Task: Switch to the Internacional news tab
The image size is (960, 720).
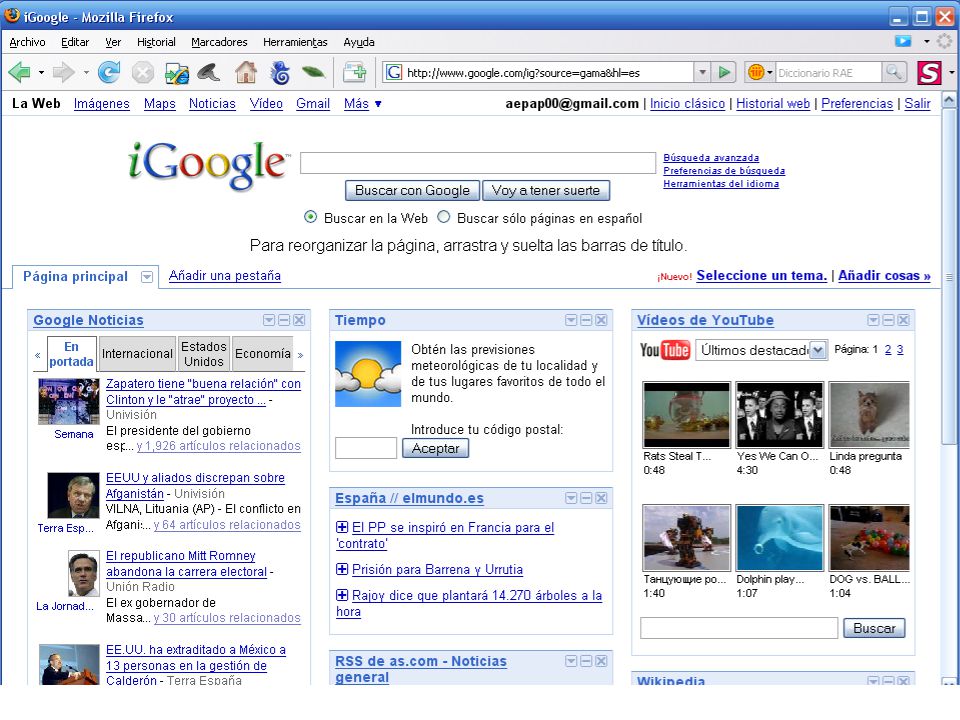Action: pos(137,353)
